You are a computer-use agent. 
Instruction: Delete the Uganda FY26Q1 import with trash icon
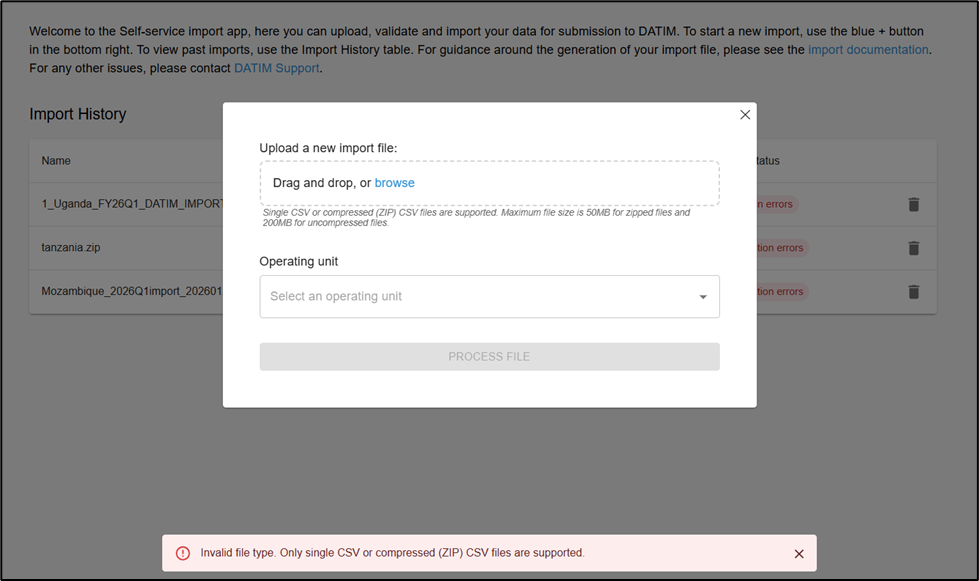913,204
